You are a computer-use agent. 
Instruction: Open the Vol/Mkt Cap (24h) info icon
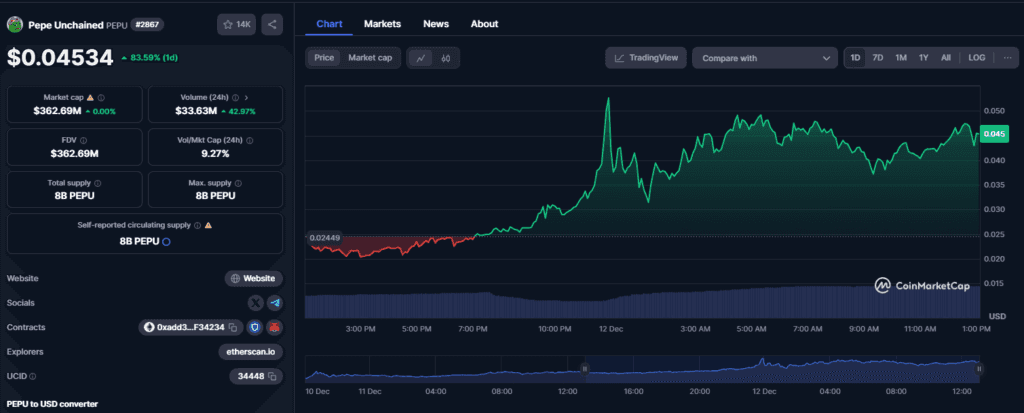coord(250,140)
